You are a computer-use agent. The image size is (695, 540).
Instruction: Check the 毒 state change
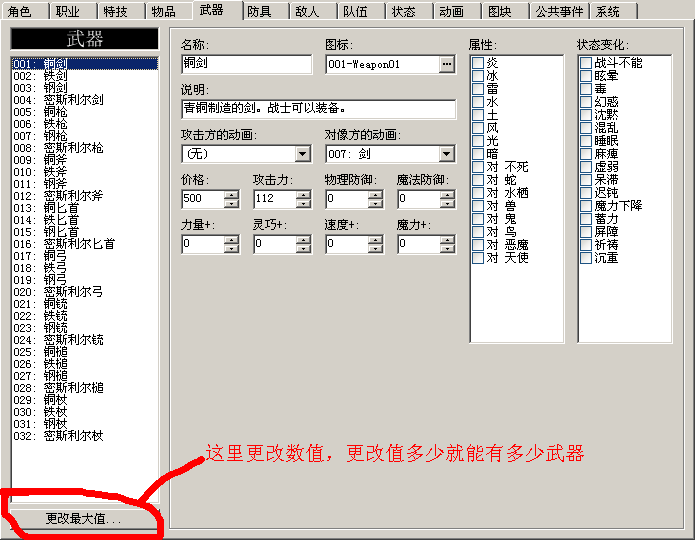click(586, 89)
